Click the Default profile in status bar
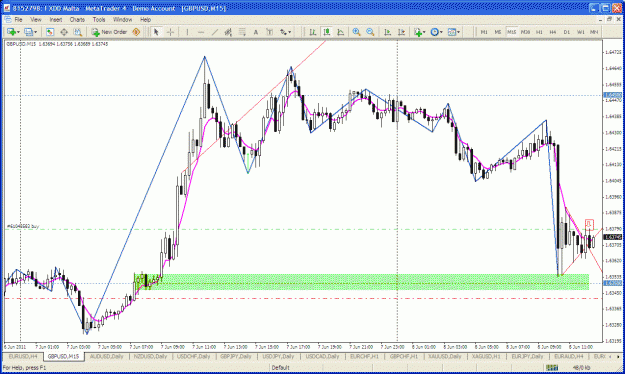Viewport: 625px width, 374px height. [x=280, y=368]
